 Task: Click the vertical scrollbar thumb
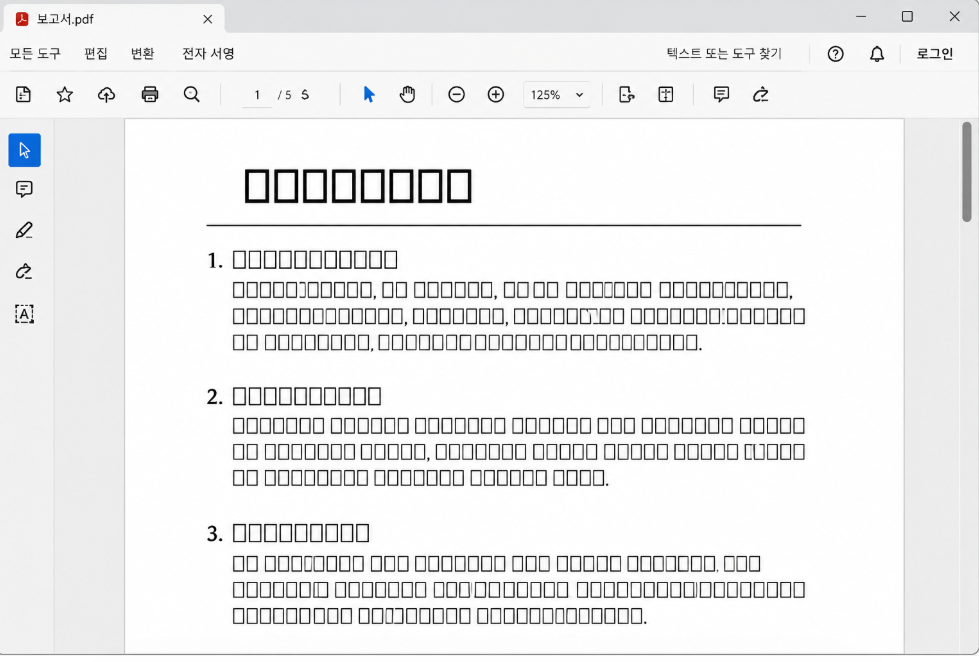[x=967, y=172]
